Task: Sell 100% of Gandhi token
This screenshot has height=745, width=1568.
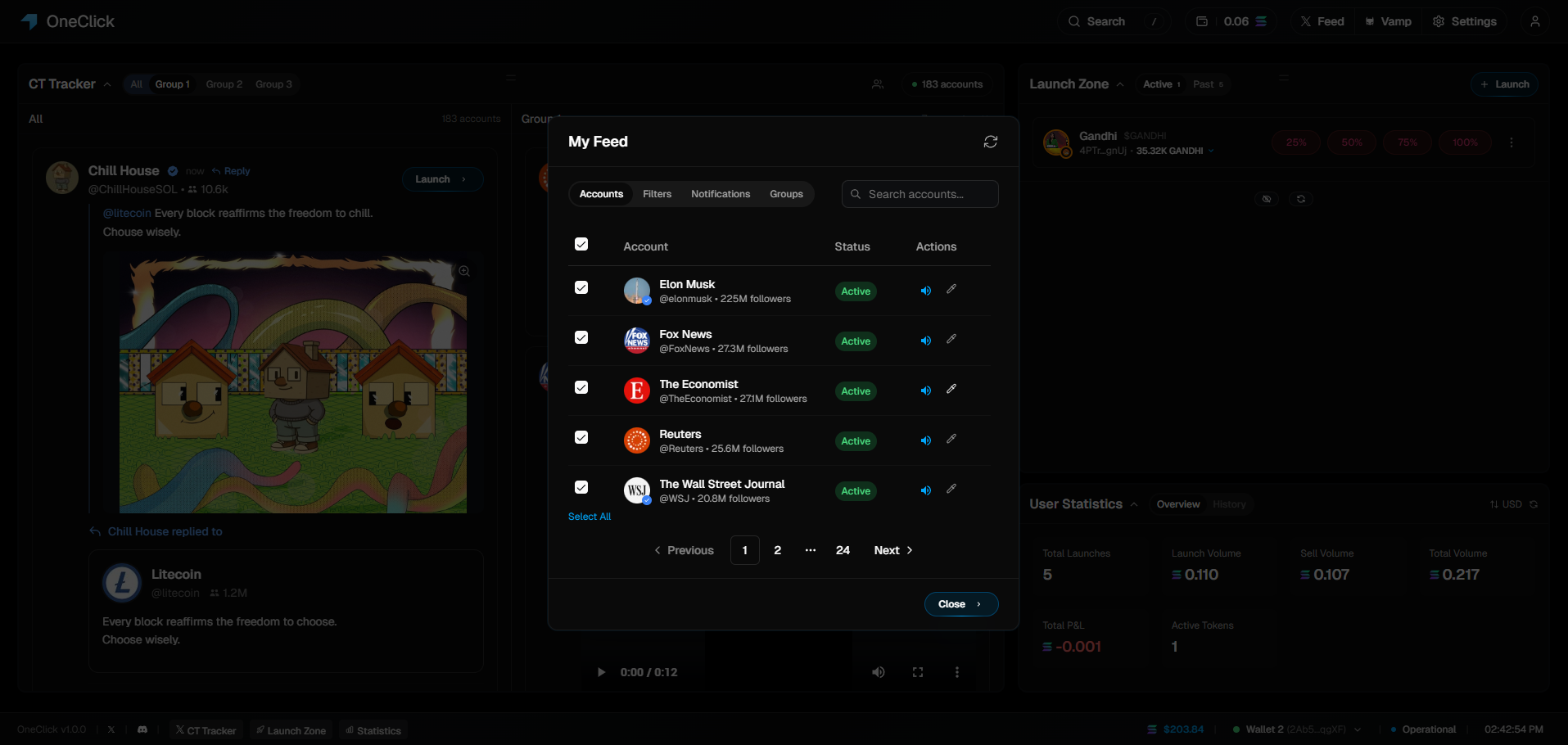Action: [1465, 142]
